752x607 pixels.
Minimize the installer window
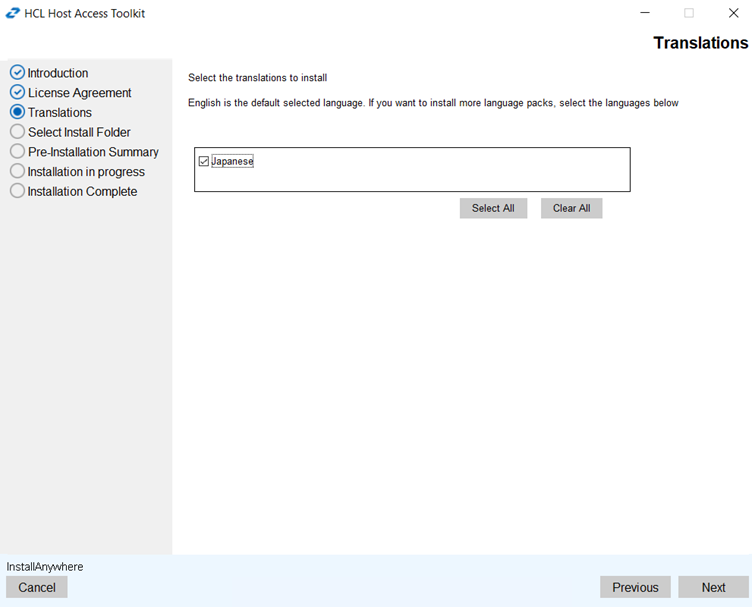[645, 13]
